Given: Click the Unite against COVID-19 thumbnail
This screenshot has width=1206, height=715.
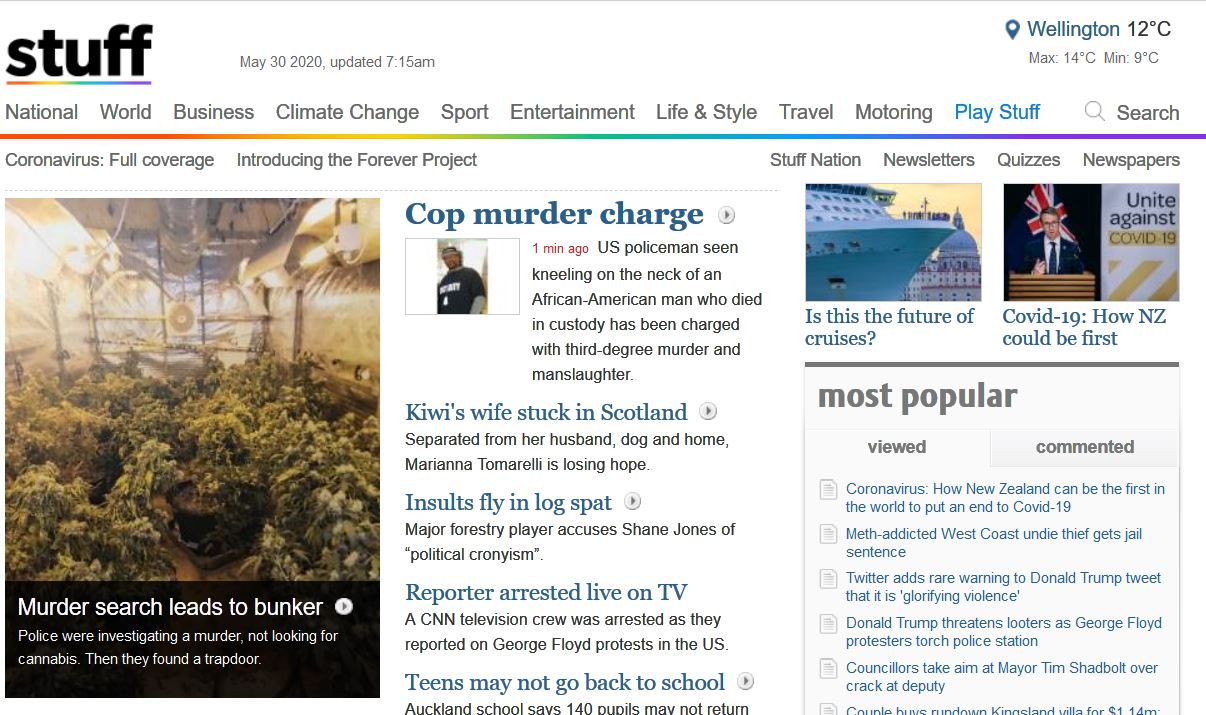Looking at the screenshot, I should click(1091, 242).
